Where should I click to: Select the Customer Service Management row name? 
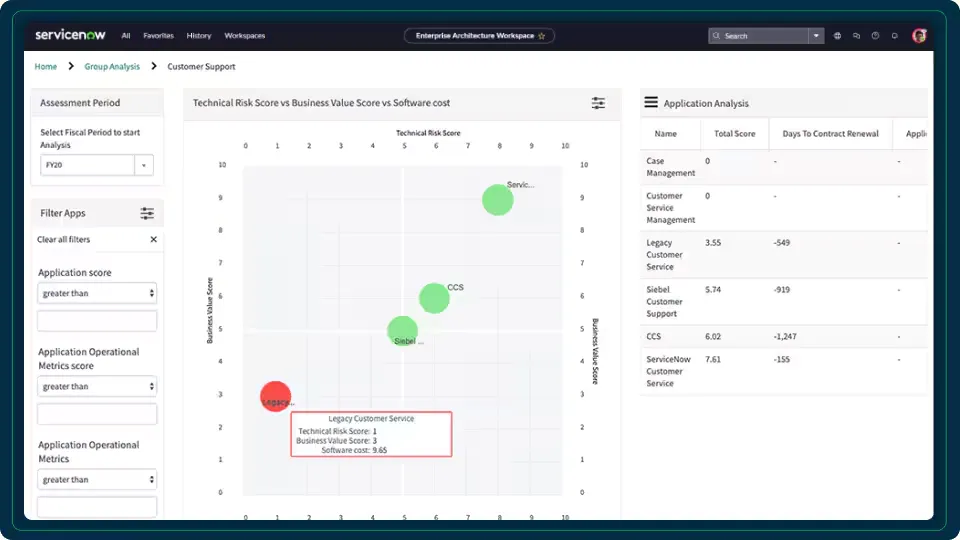tap(670, 208)
